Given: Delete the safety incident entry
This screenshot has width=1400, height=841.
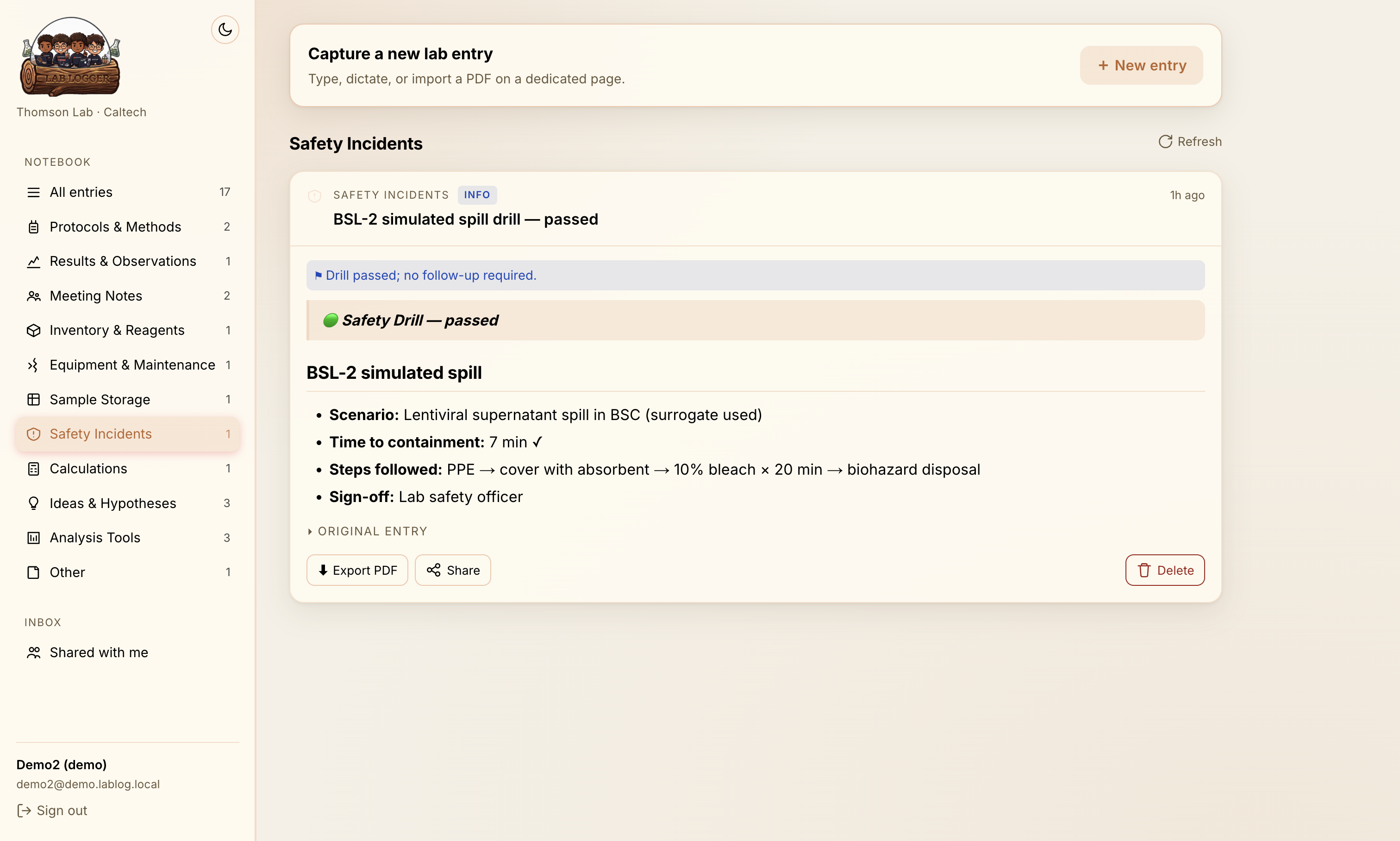Looking at the screenshot, I should click(x=1164, y=570).
